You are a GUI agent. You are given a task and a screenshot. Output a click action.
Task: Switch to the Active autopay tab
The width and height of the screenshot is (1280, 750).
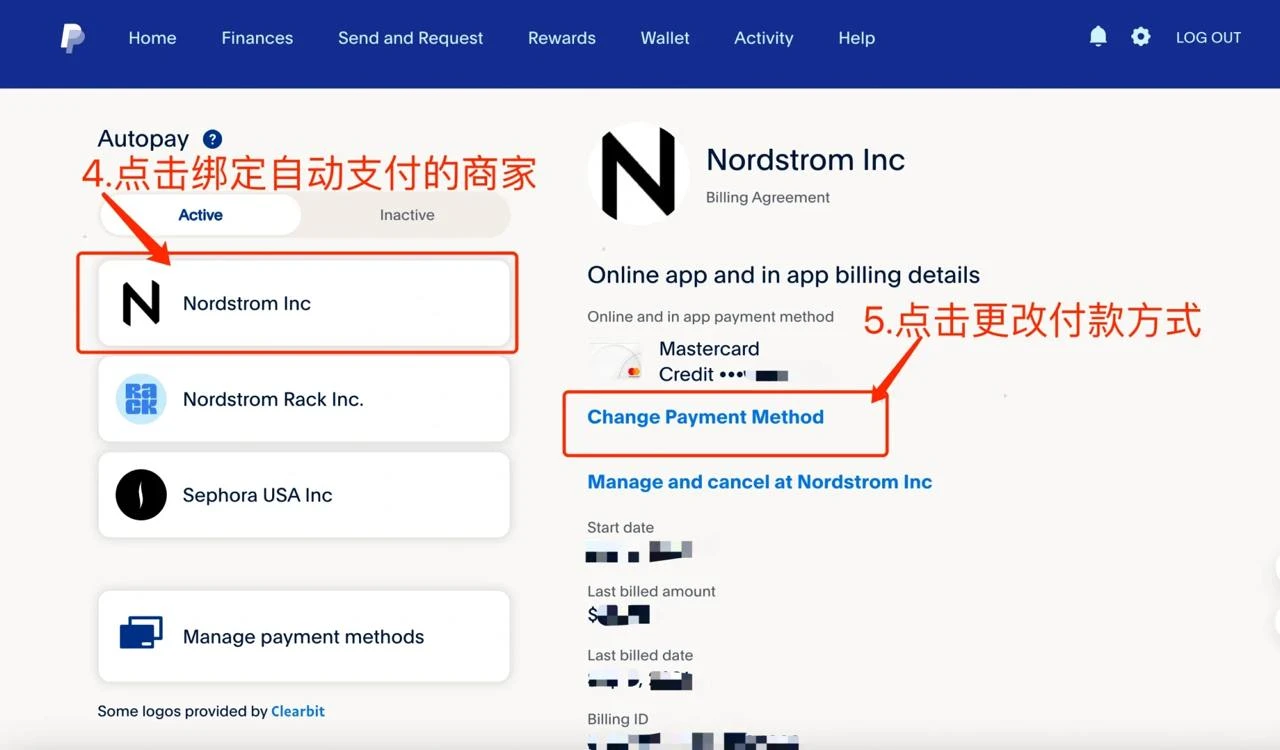pos(200,215)
